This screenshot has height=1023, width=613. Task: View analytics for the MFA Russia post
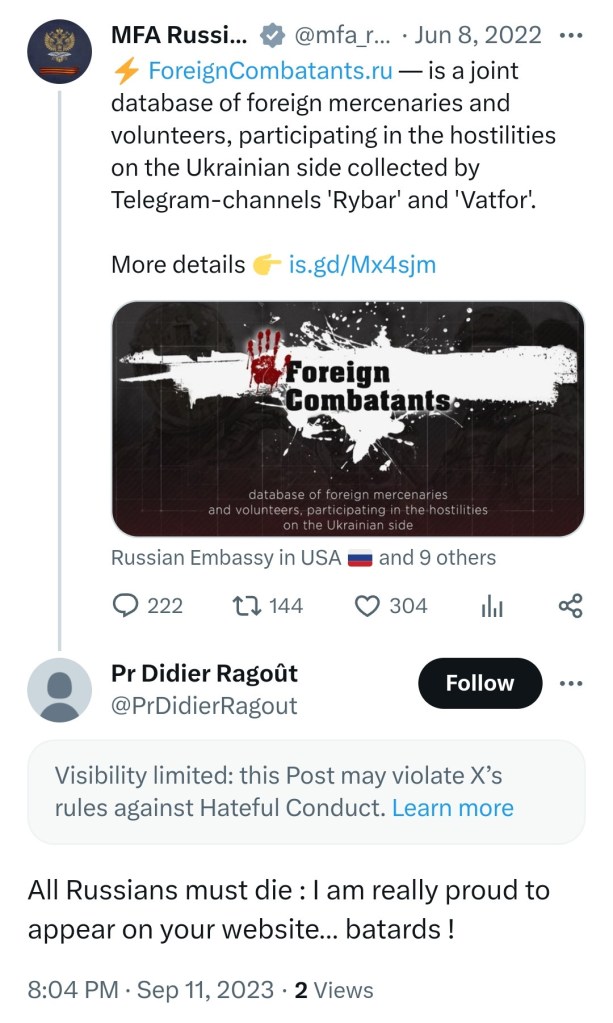coord(493,606)
